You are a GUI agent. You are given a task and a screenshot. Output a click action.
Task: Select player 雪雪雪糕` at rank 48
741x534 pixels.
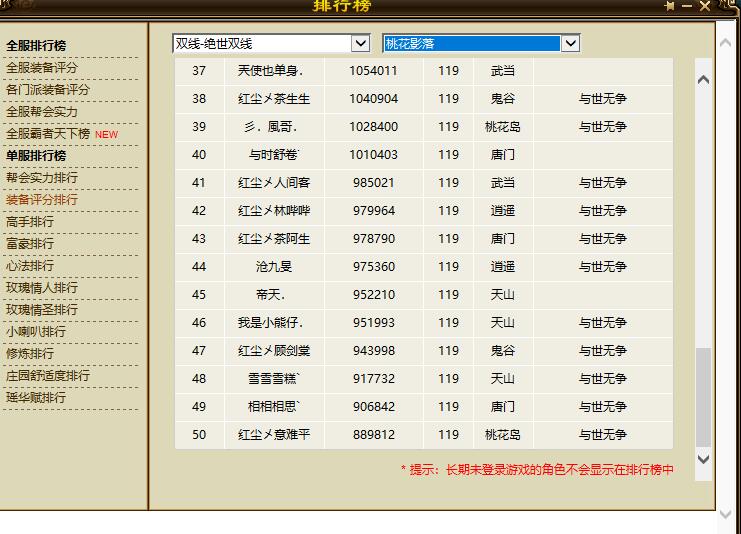point(274,379)
